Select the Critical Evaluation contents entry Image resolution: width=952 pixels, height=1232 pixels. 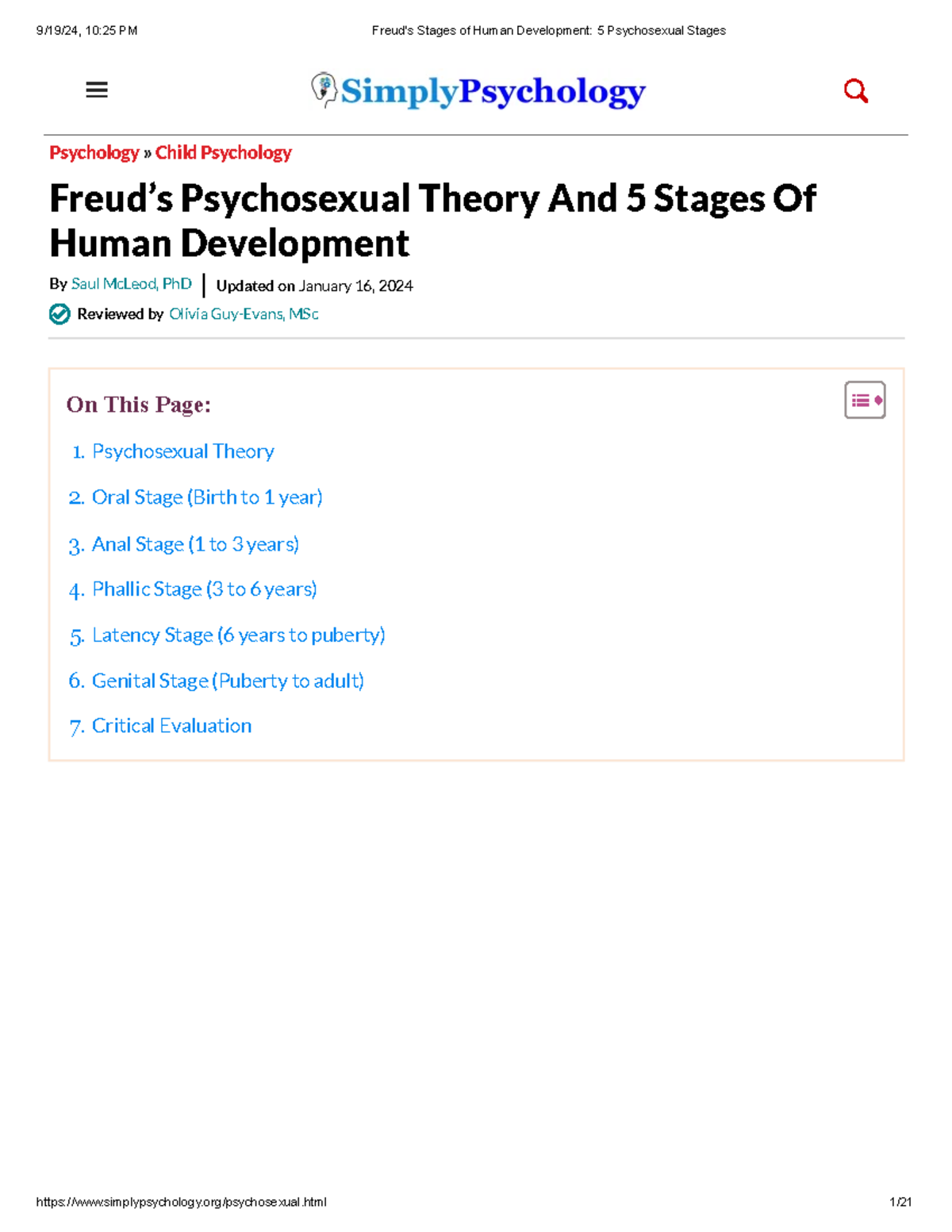[171, 725]
